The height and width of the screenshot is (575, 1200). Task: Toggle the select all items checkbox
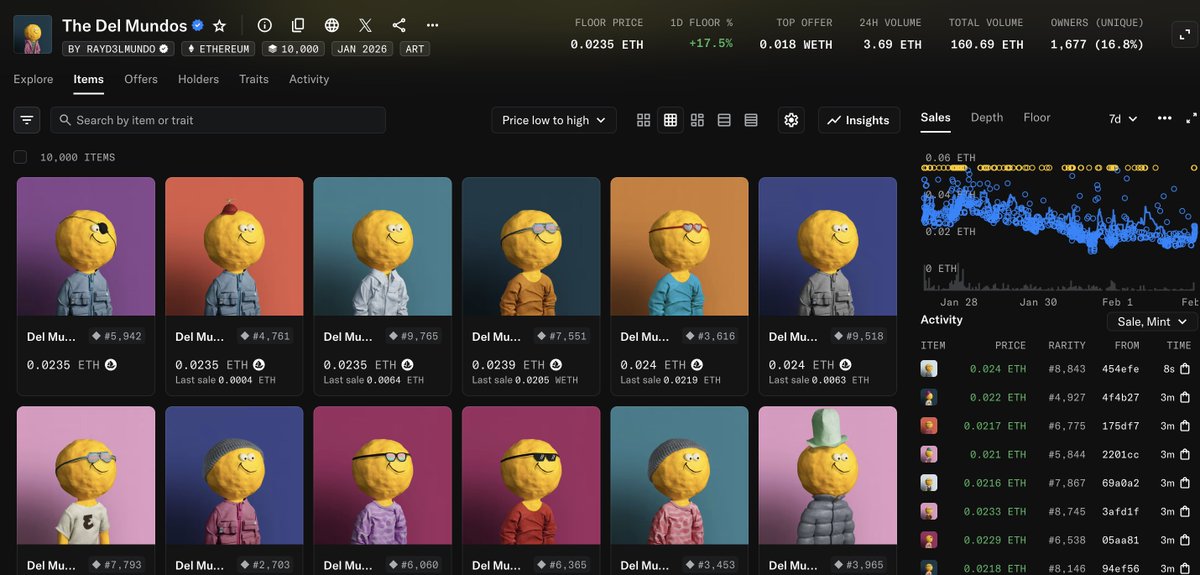click(20, 157)
